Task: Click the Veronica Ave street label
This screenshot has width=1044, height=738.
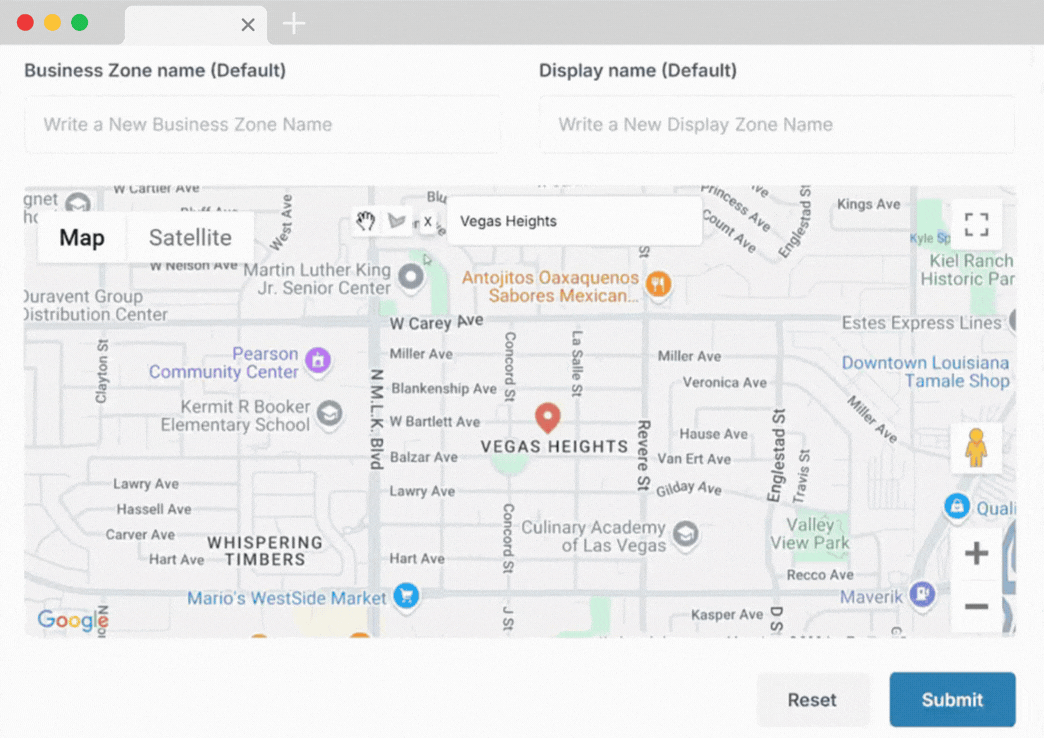Action: click(x=724, y=382)
